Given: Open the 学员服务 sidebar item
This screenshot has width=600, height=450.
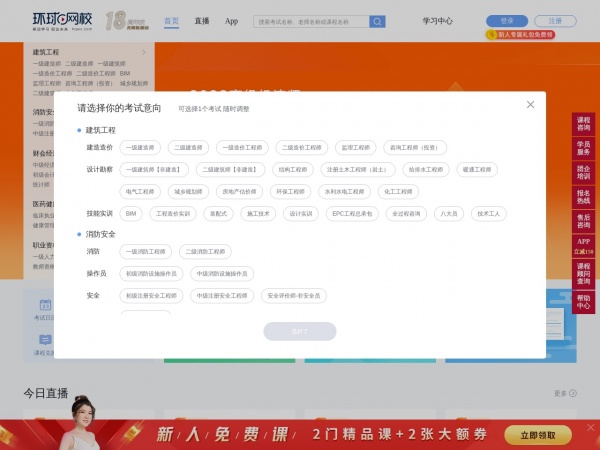Looking at the screenshot, I should 583,148.
